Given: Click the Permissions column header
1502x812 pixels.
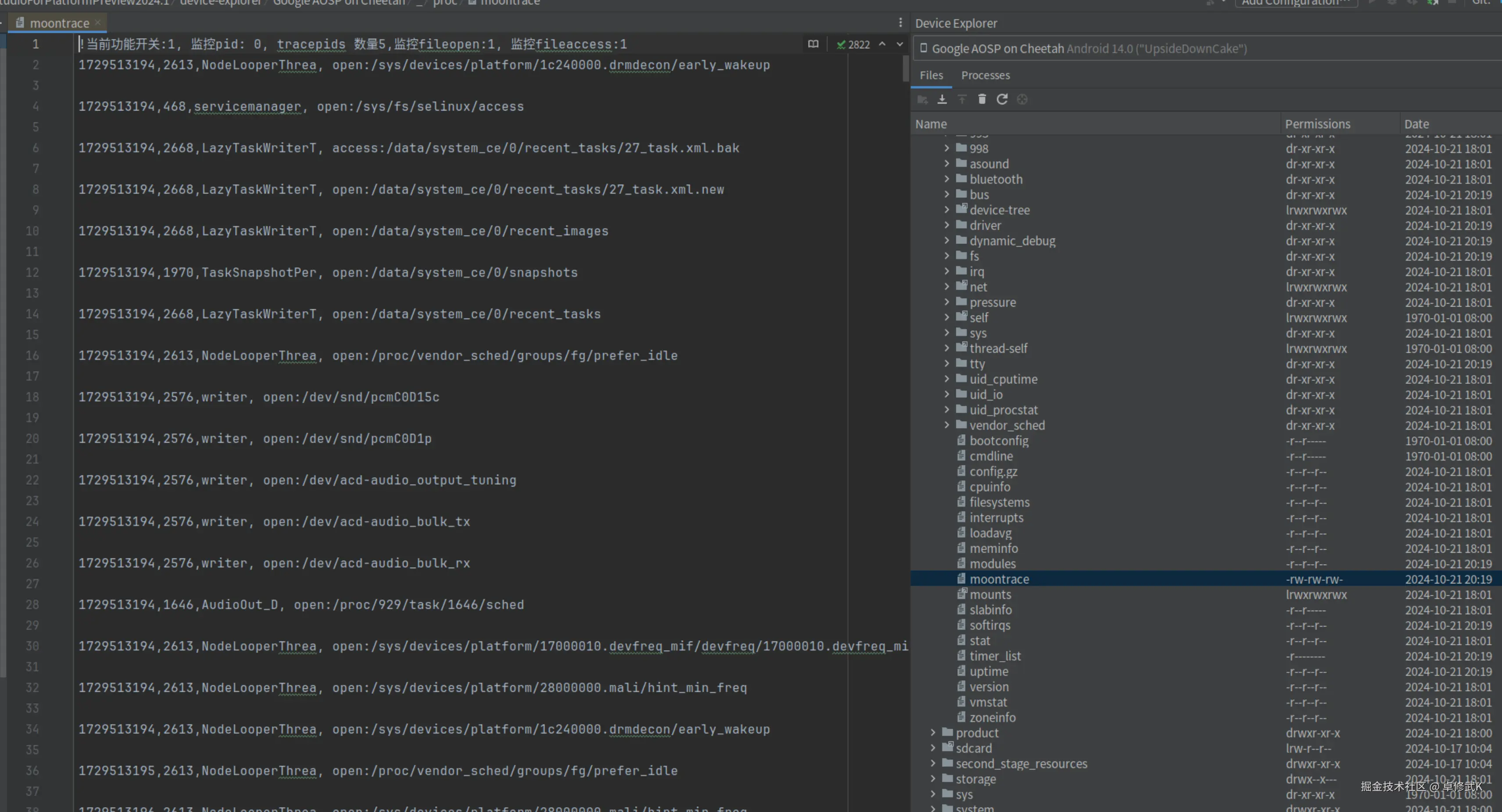Looking at the screenshot, I should 1317,124.
